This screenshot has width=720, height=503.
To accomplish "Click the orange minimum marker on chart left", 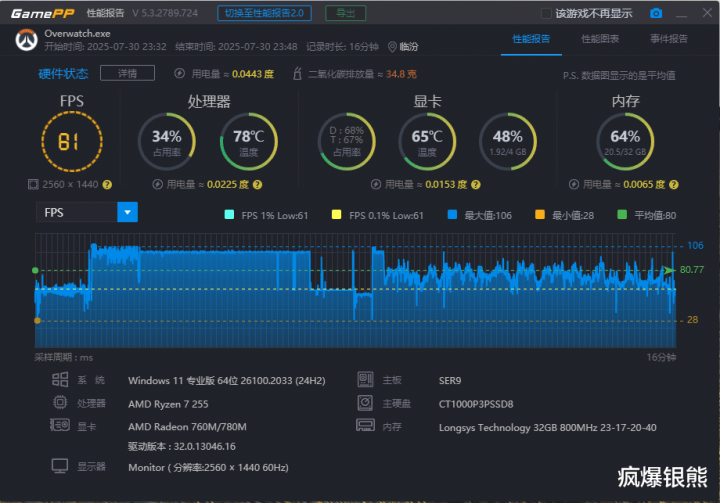I will 37,321.
